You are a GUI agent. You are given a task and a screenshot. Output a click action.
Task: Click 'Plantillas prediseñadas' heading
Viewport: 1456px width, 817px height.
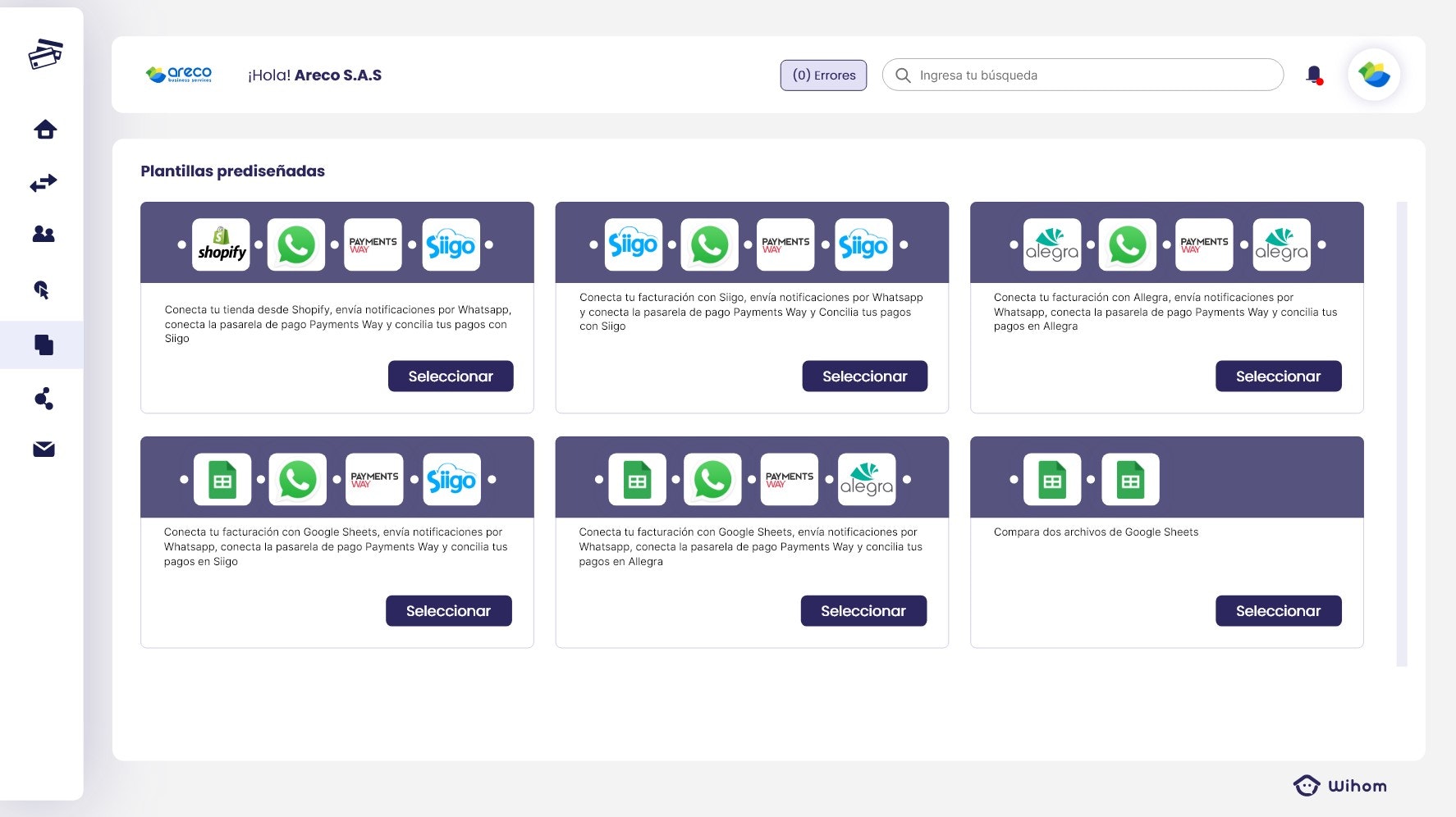232,171
